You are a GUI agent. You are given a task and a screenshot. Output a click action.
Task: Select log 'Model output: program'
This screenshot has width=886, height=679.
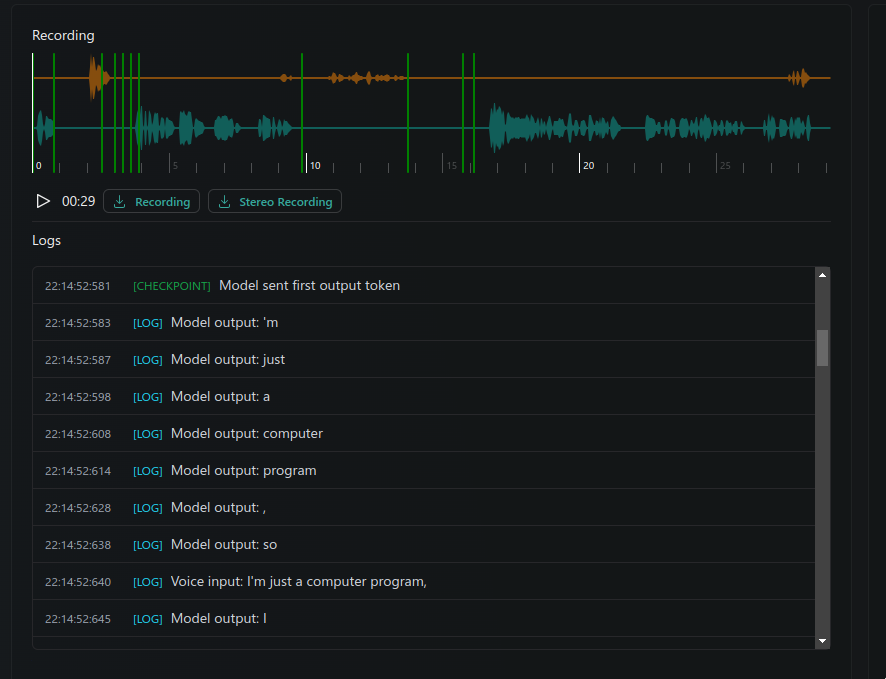coord(424,471)
